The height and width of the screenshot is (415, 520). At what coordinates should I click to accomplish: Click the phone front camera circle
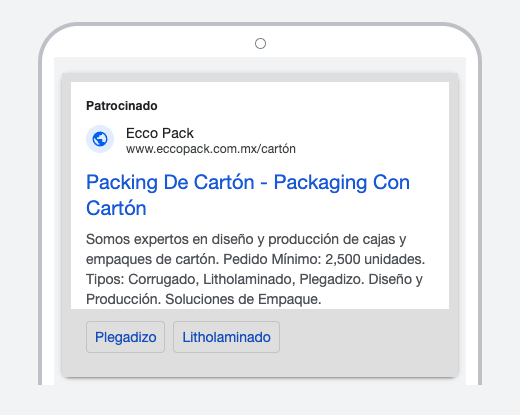(260, 44)
